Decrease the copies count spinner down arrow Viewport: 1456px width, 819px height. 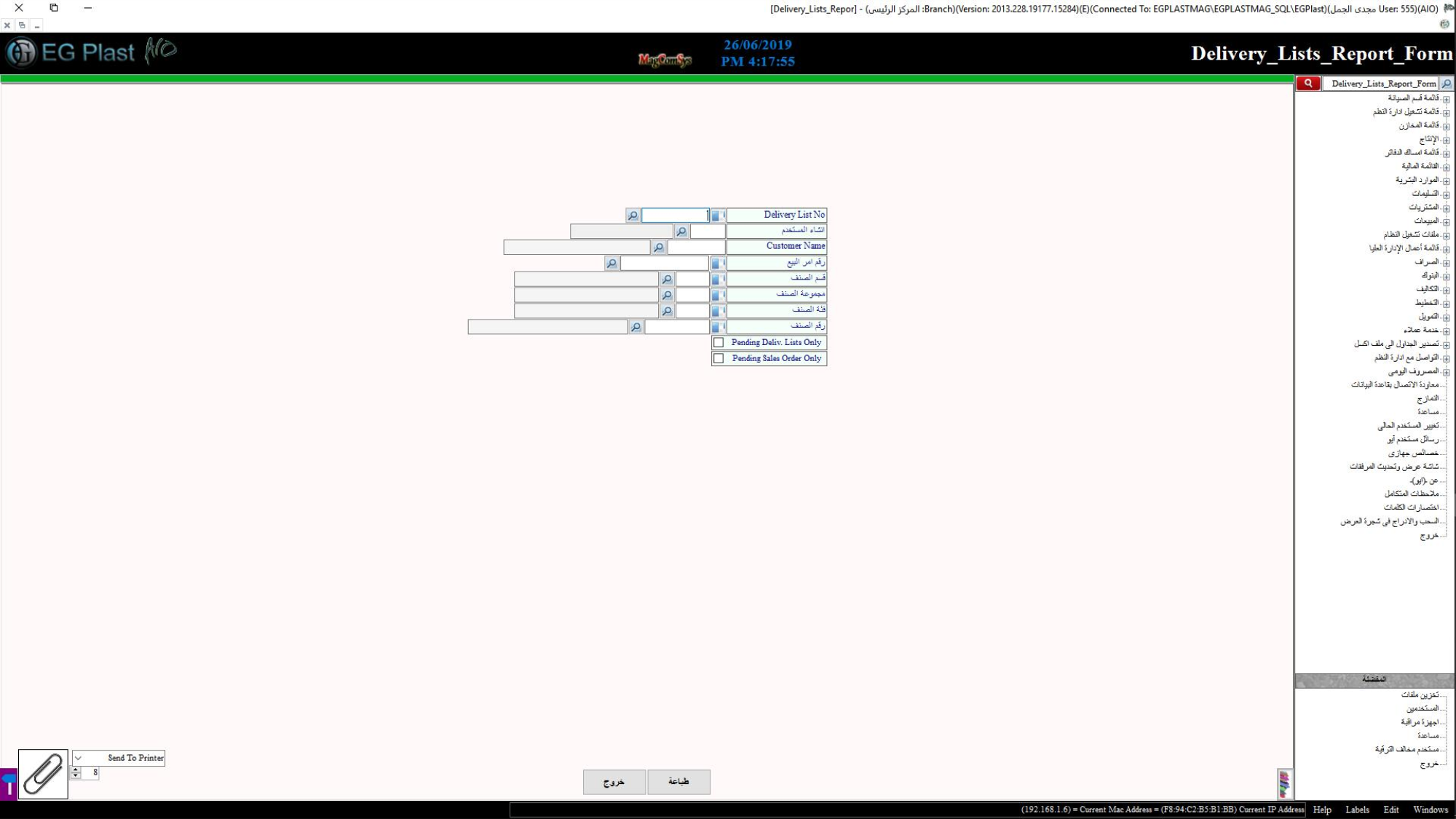point(76,776)
